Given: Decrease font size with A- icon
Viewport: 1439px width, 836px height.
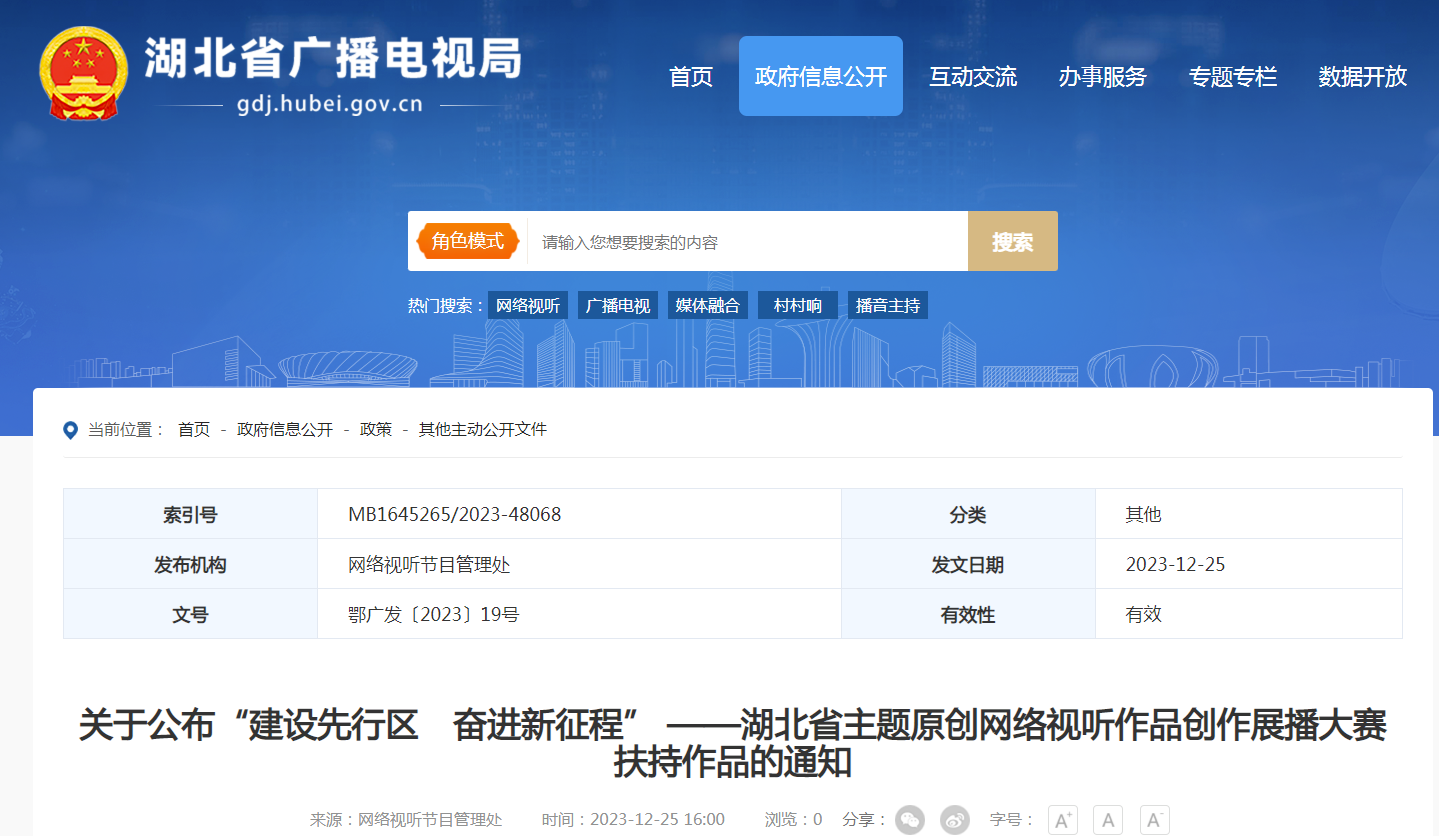Looking at the screenshot, I should click(x=1154, y=820).
